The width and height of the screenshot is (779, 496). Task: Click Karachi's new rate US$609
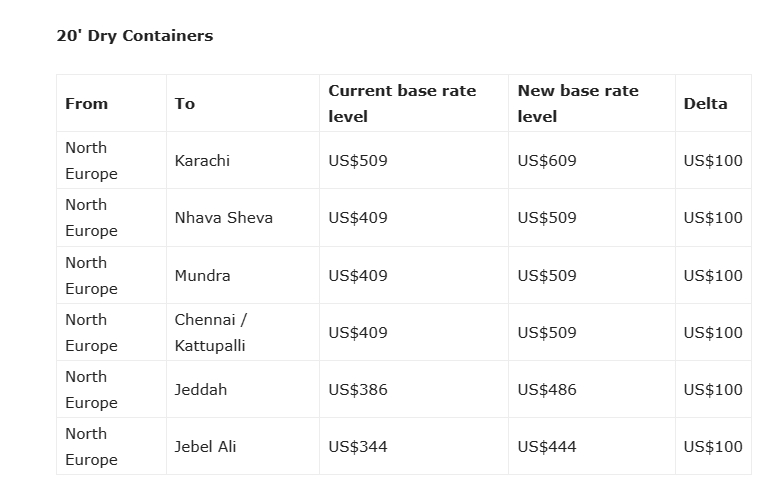tap(547, 161)
